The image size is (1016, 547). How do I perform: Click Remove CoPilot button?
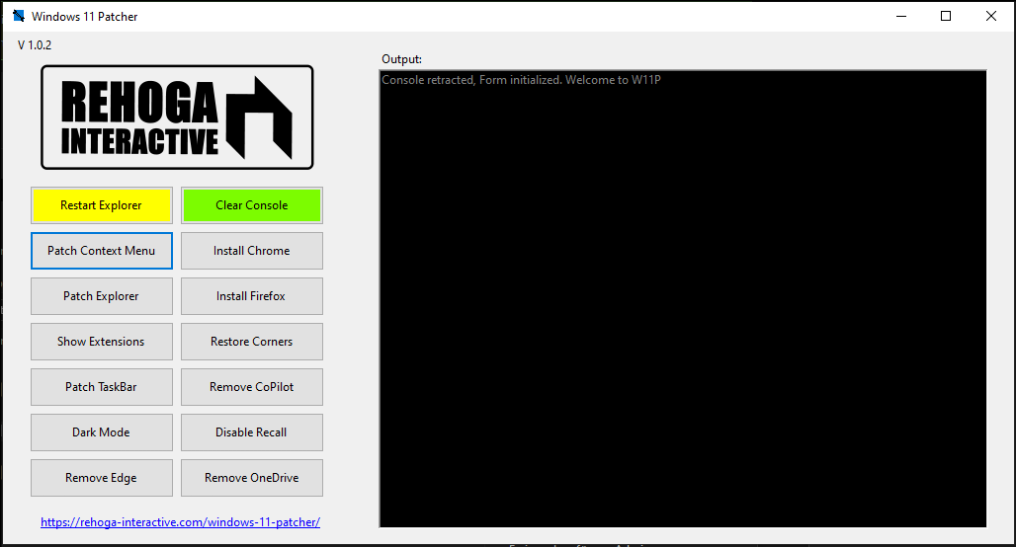point(251,387)
